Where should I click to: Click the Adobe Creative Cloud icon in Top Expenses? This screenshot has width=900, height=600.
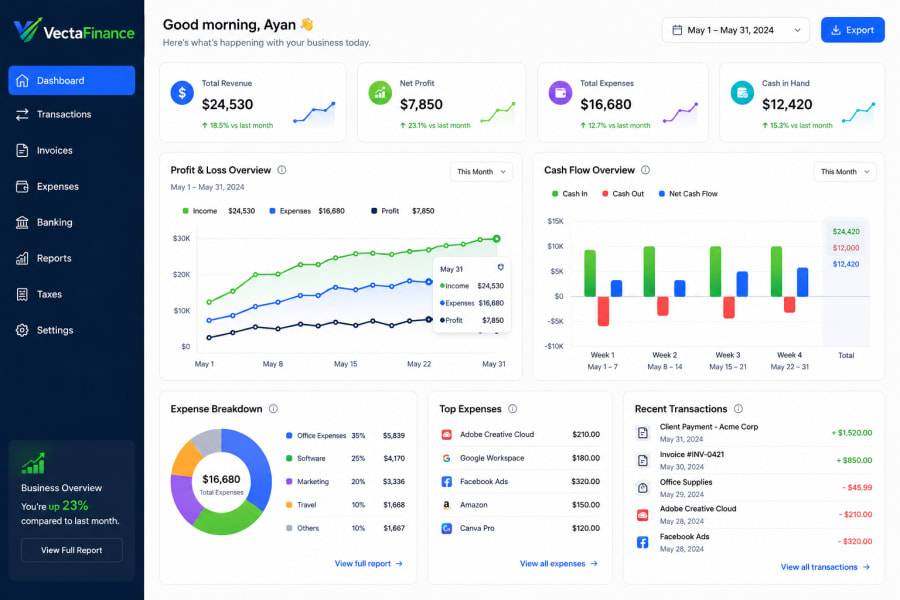point(447,435)
